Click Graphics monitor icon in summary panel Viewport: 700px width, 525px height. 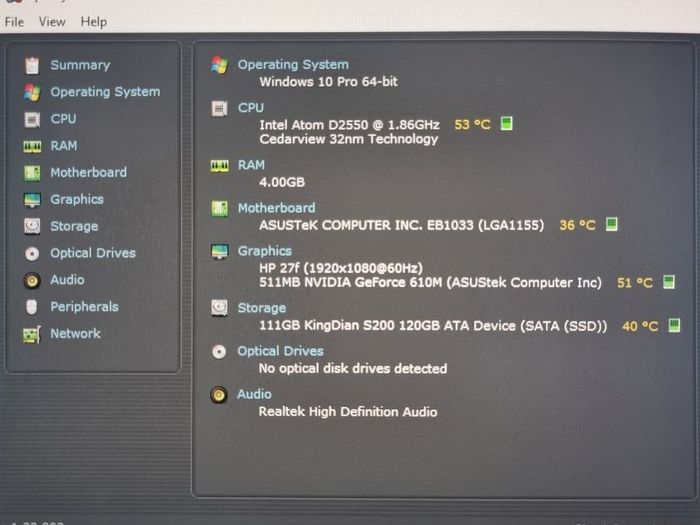click(x=220, y=252)
